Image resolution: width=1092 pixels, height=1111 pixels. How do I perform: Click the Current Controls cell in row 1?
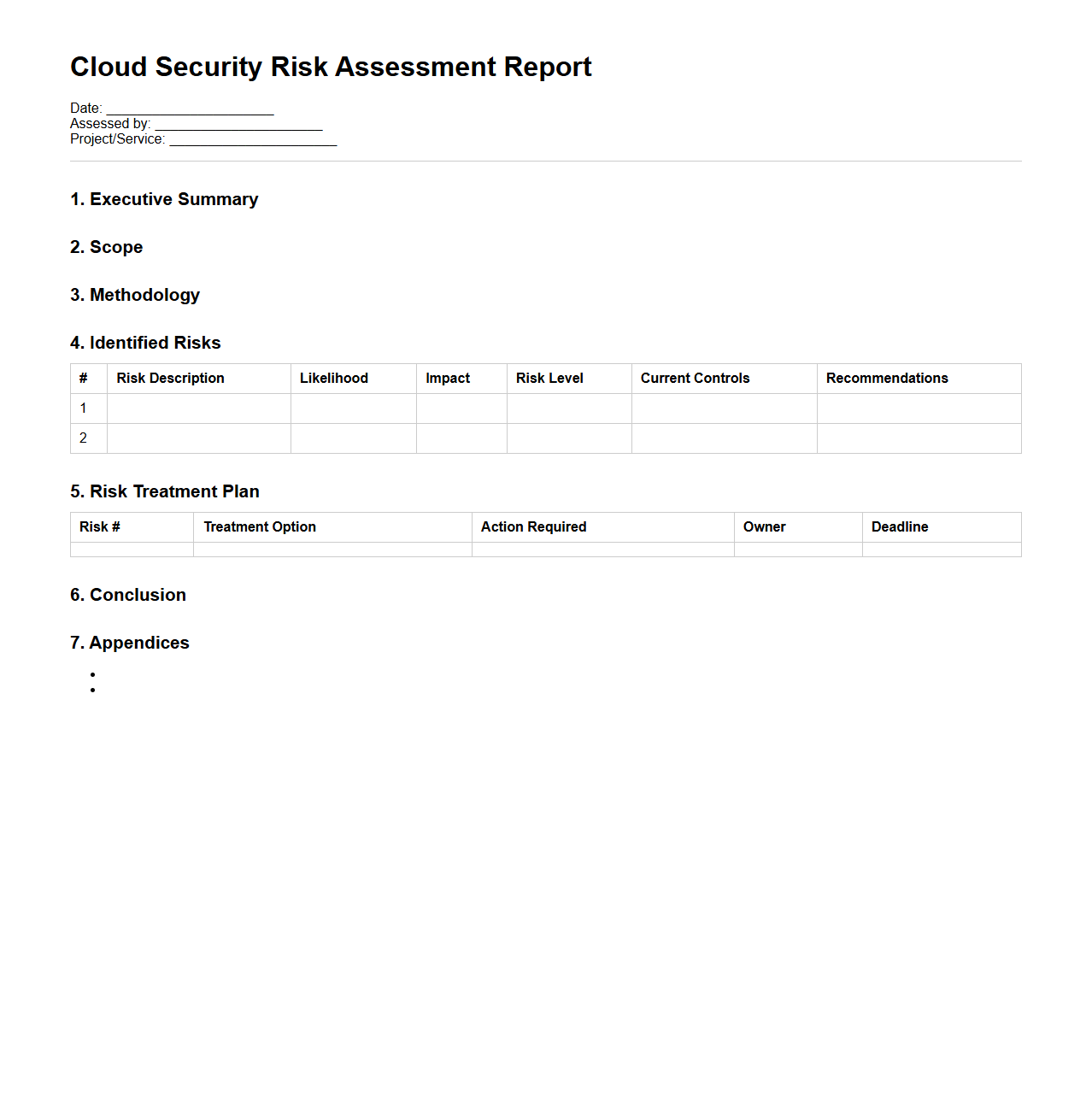pos(724,409)
